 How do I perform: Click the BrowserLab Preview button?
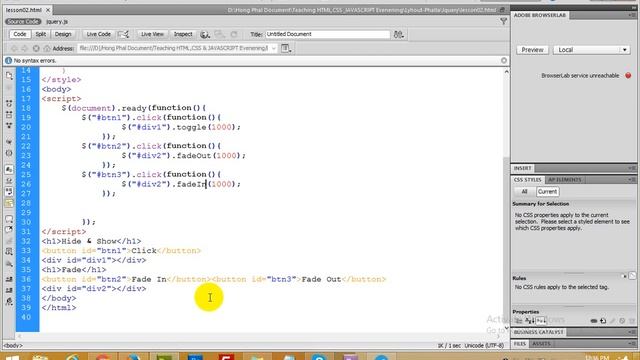(x=532, y=50)
